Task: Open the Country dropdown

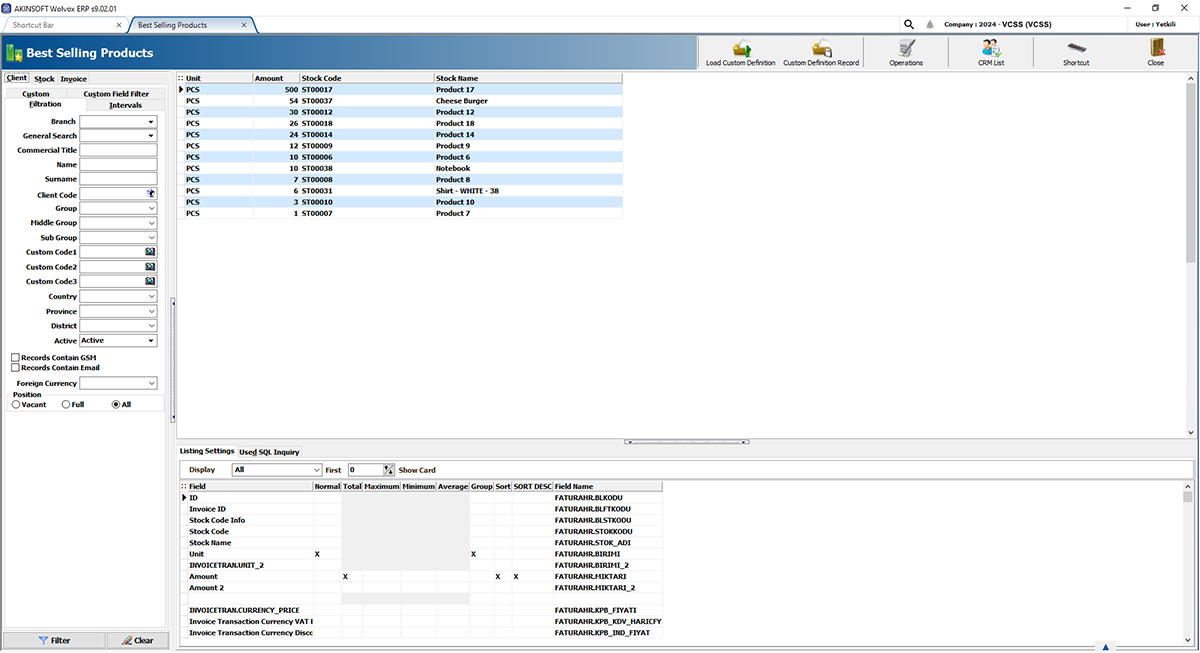Action: [151, 297]
